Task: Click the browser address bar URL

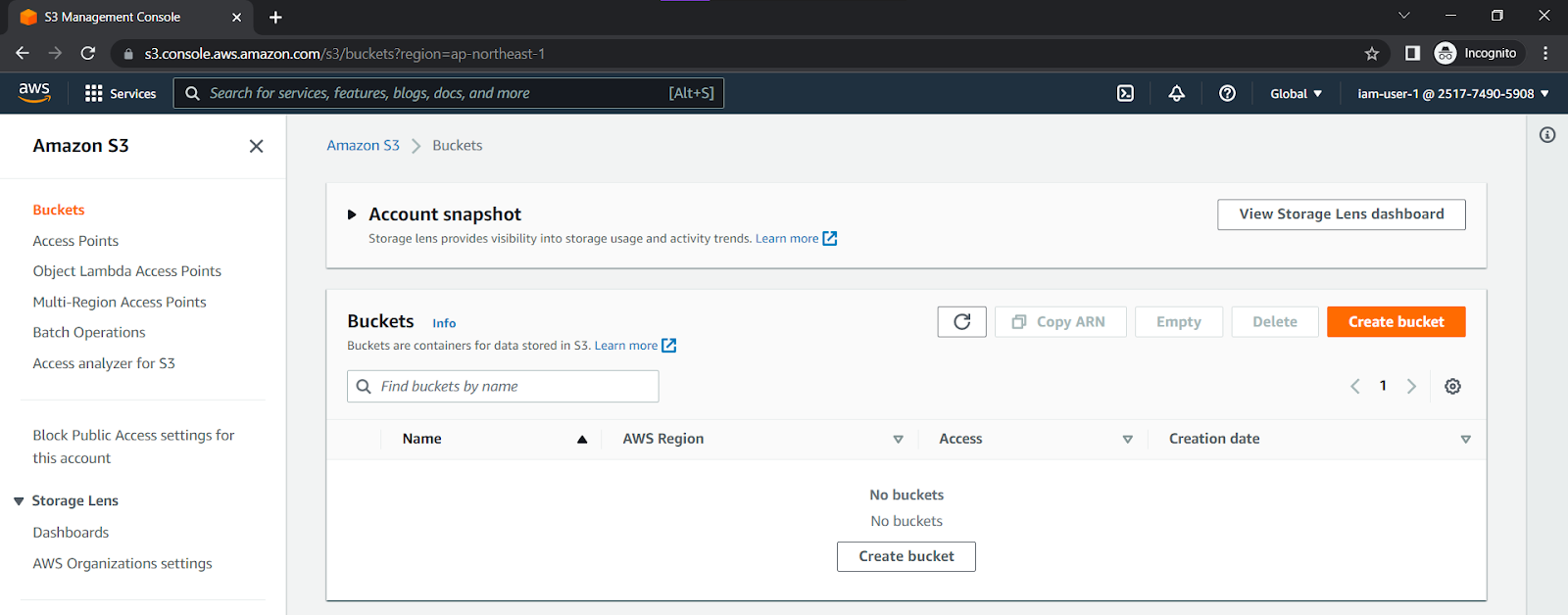Action: tap(345, 54)
